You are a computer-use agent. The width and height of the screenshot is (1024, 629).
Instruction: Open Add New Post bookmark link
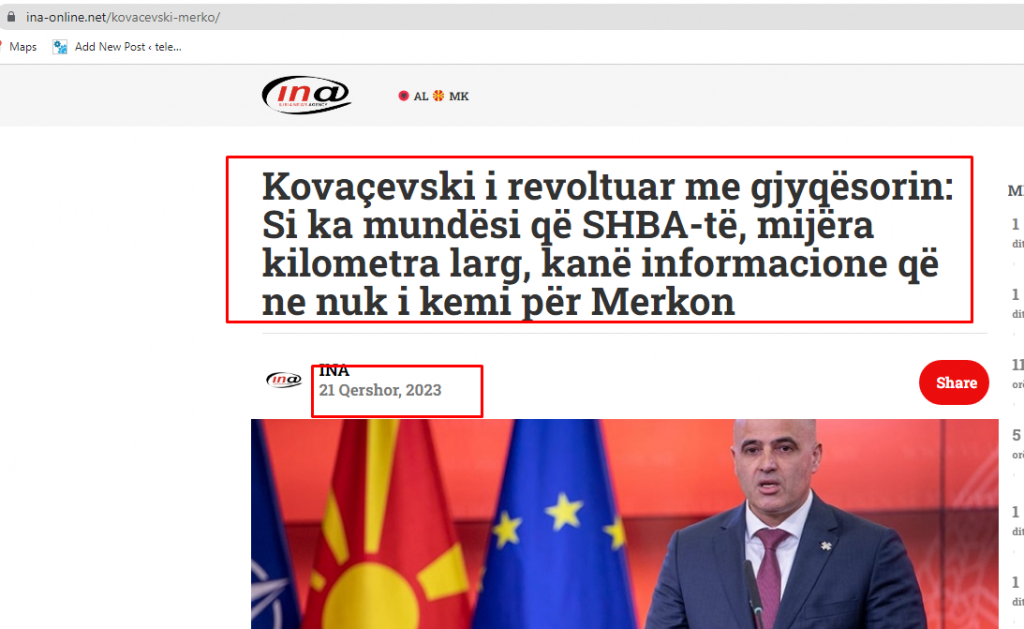coord(127,47)
